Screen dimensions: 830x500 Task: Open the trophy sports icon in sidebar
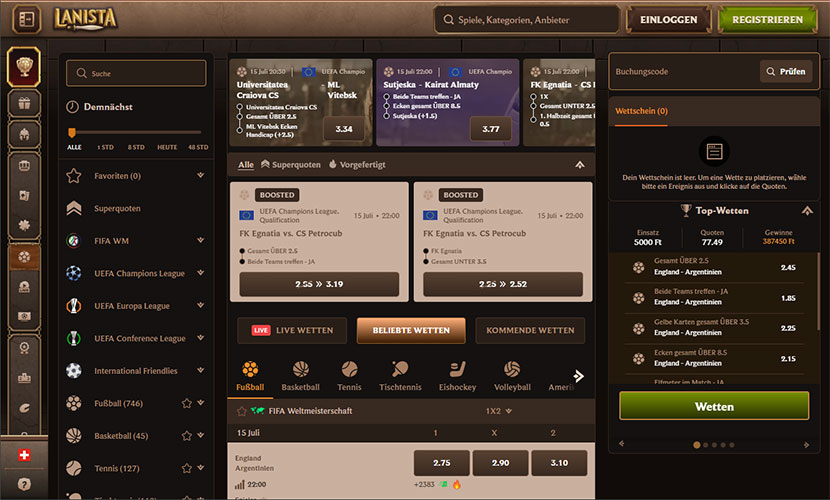tap(24, 67)
